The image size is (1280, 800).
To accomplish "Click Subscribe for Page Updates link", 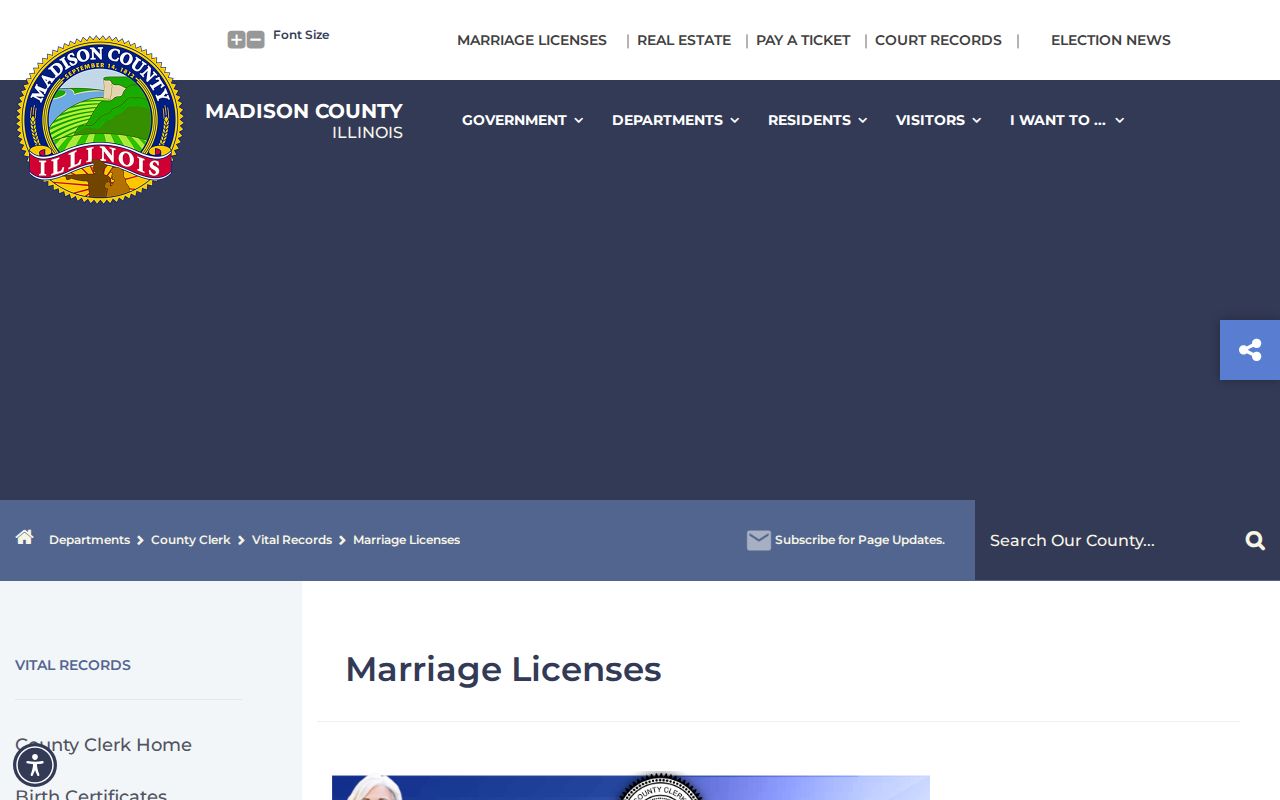I will click(860, 540).
